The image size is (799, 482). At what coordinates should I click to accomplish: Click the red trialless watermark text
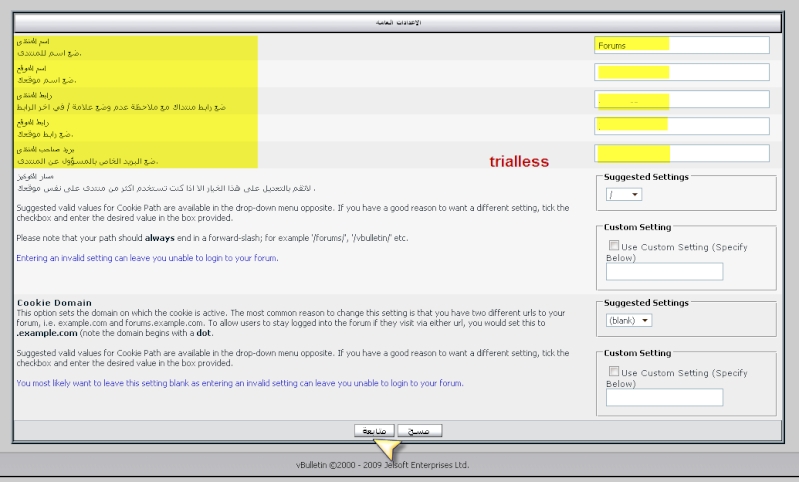[518, 160]
